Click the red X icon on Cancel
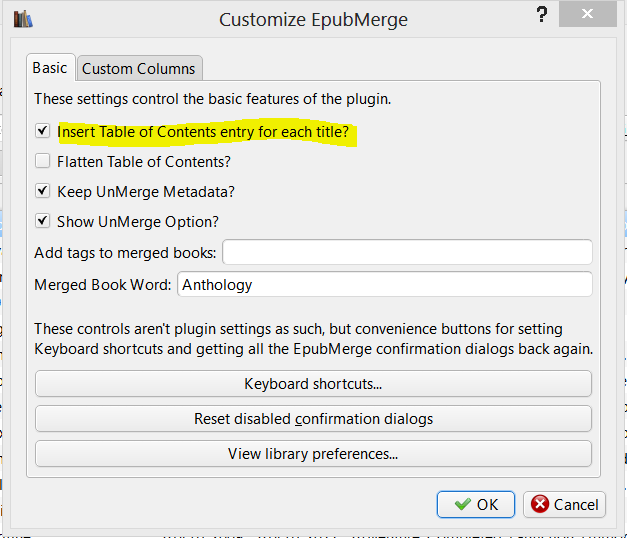 pyautogui.click(x=539, y=504)
